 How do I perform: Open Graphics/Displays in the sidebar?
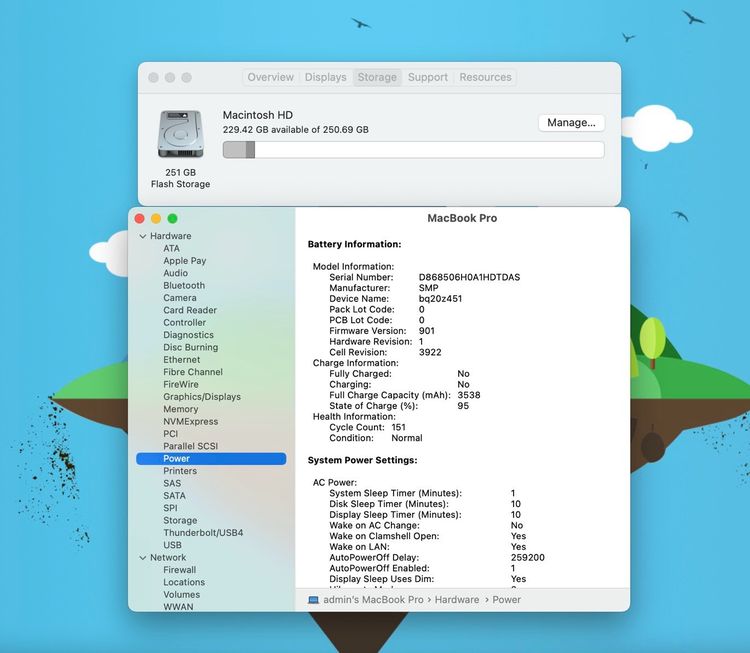click(x=202, y=397)
